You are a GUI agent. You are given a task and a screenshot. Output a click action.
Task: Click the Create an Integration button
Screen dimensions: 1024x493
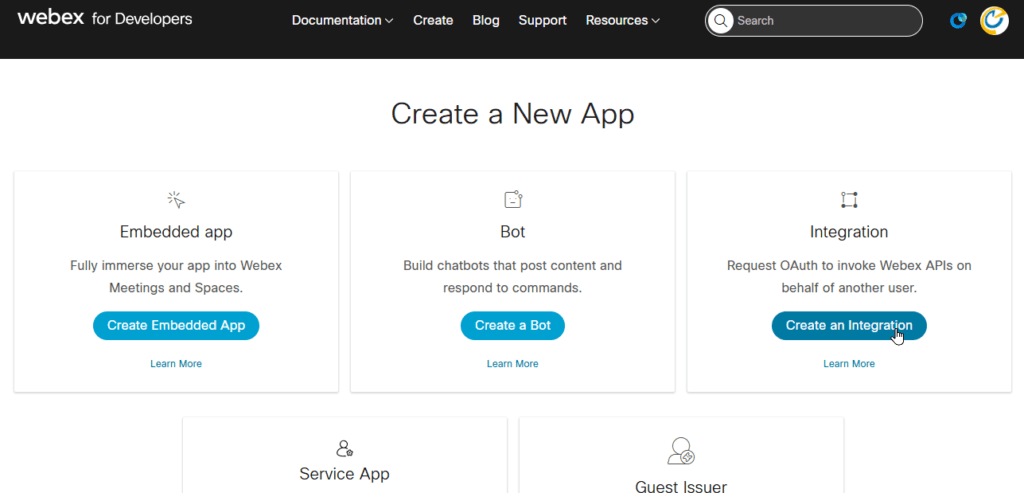(x=849, y=325)
